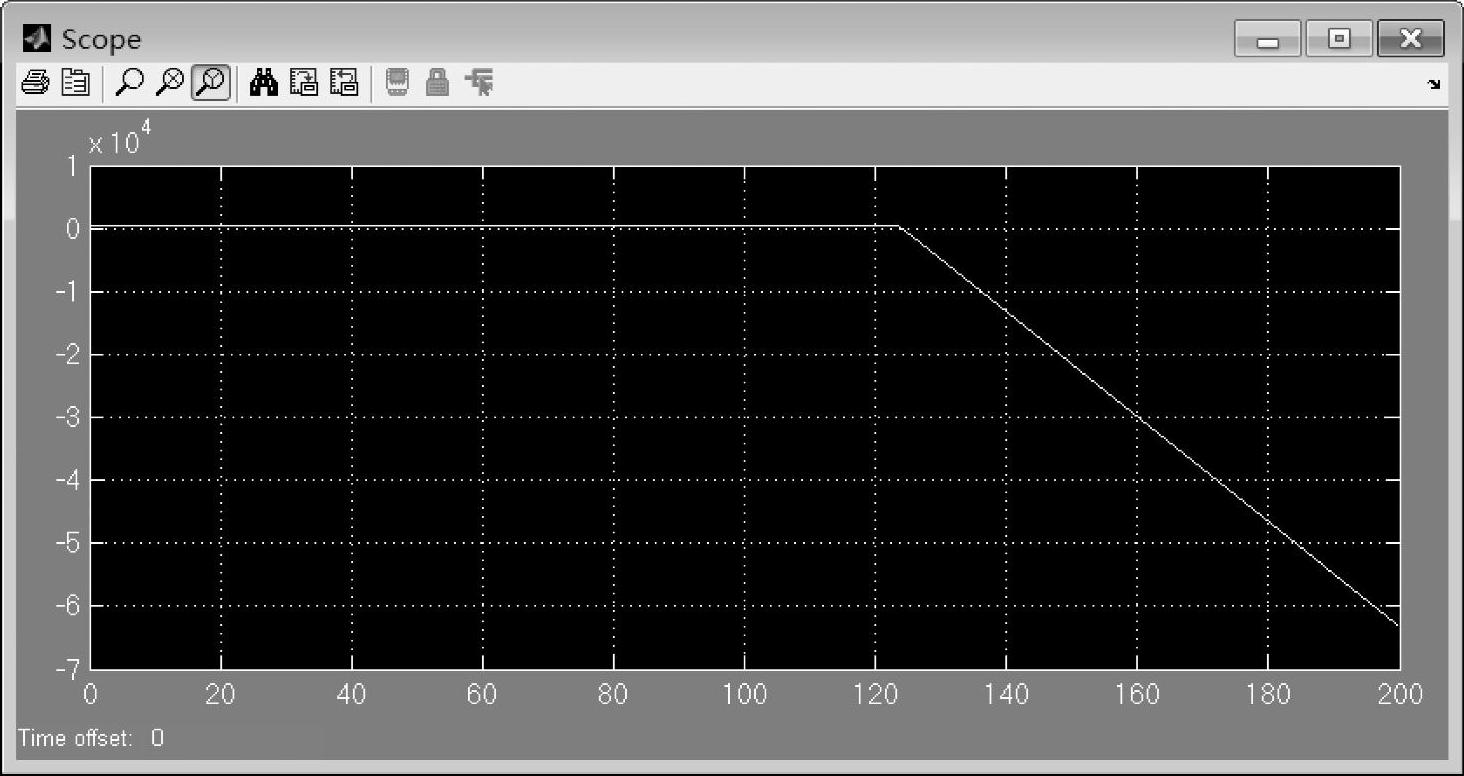Screen dimensions: 1464x776
Task: Click the x-axis label 100
Action: pos(745,694)
